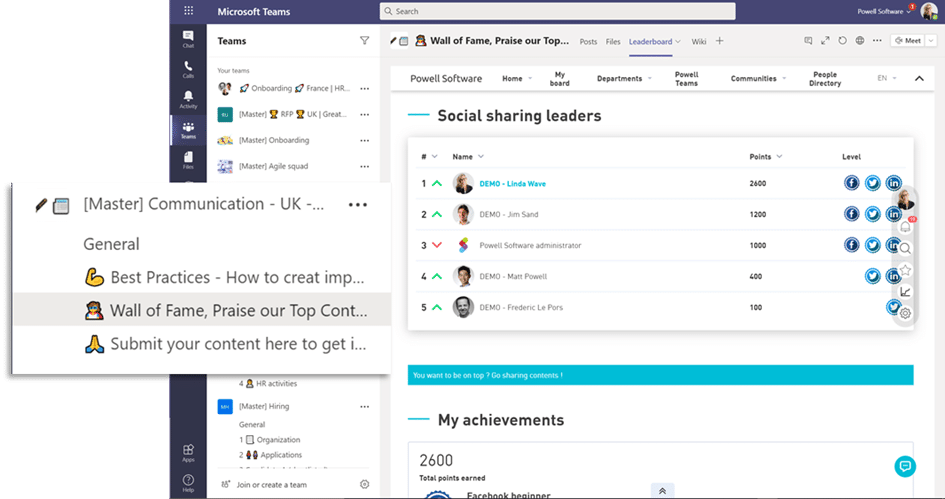The width and height of the screenshot is (945, 499).
Task: Click Linda Wave's Facebook level icon
Action: (852, 184)
